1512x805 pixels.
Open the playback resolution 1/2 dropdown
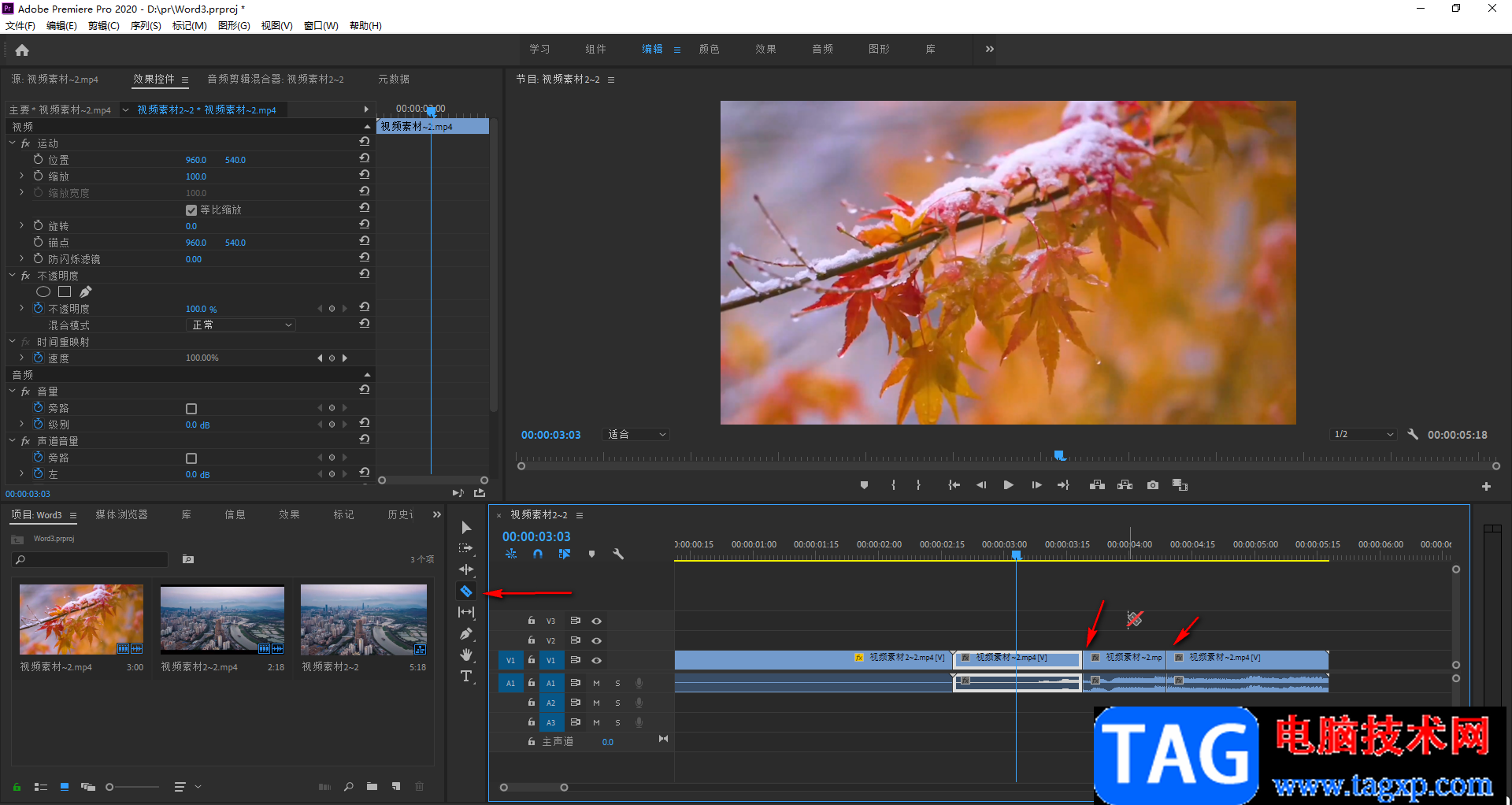(1363, 434)
